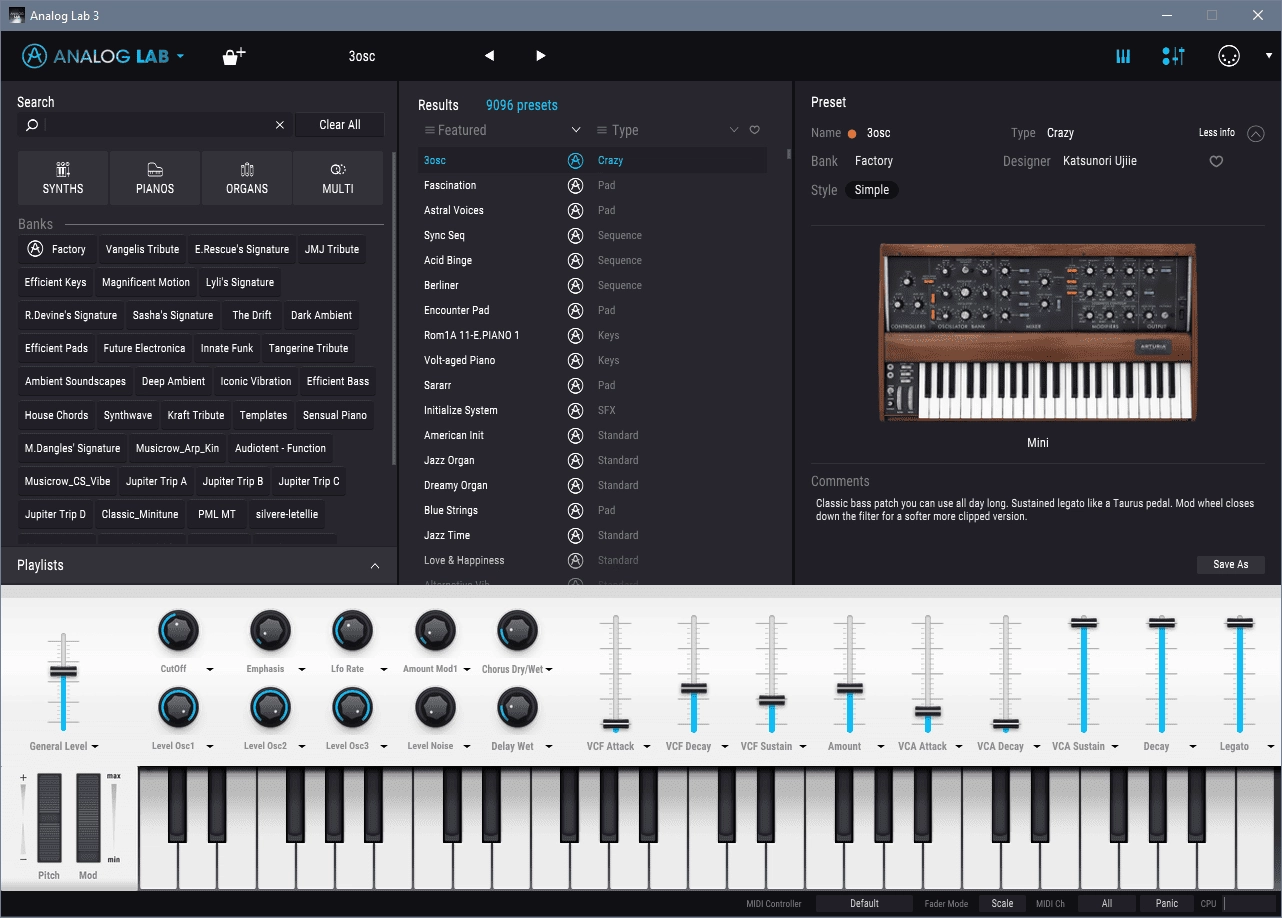
Task: Click the Level Osc1 knob
Action: point(178,708)
